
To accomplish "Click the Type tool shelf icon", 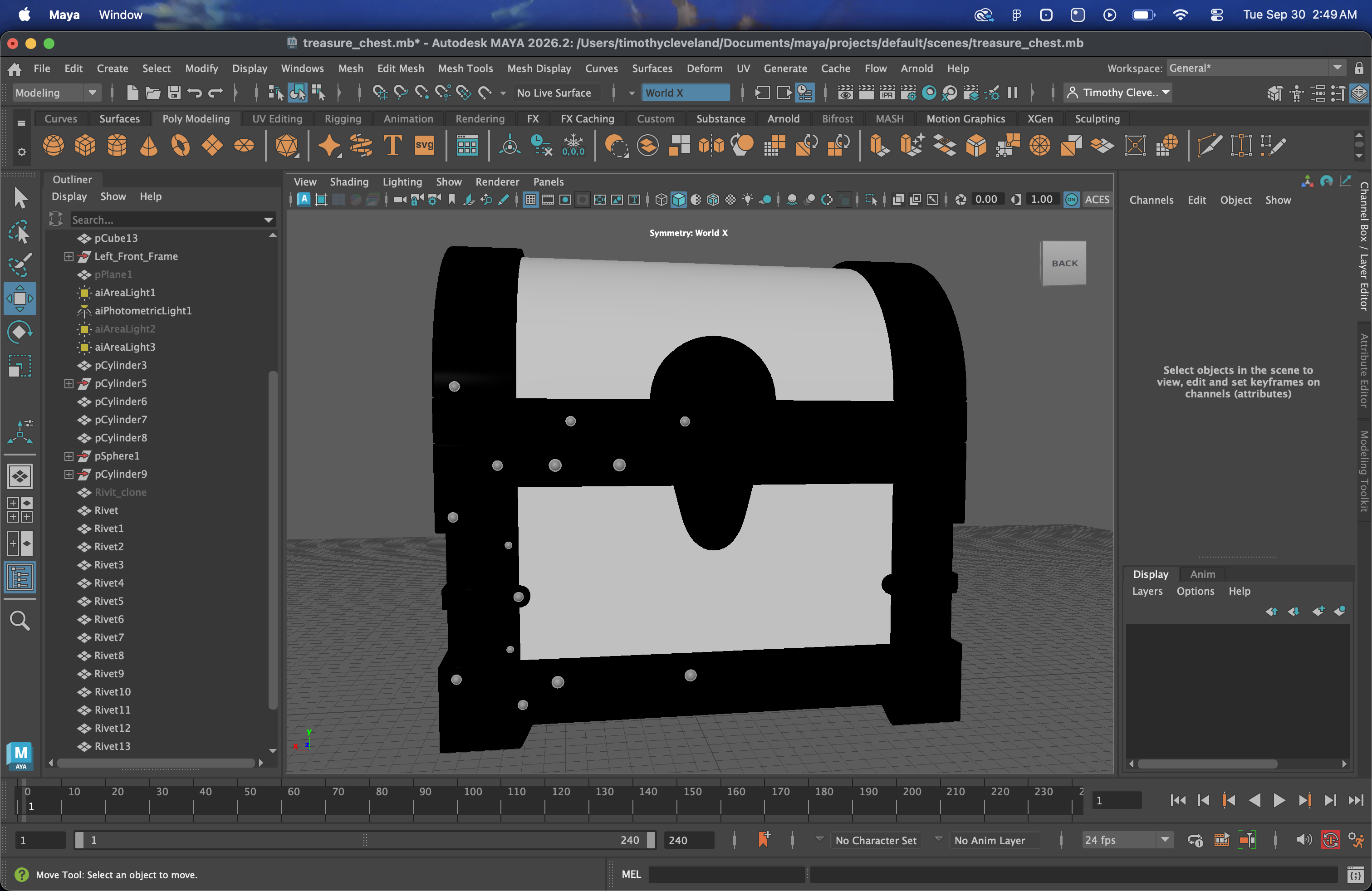I will coord(392,145).
